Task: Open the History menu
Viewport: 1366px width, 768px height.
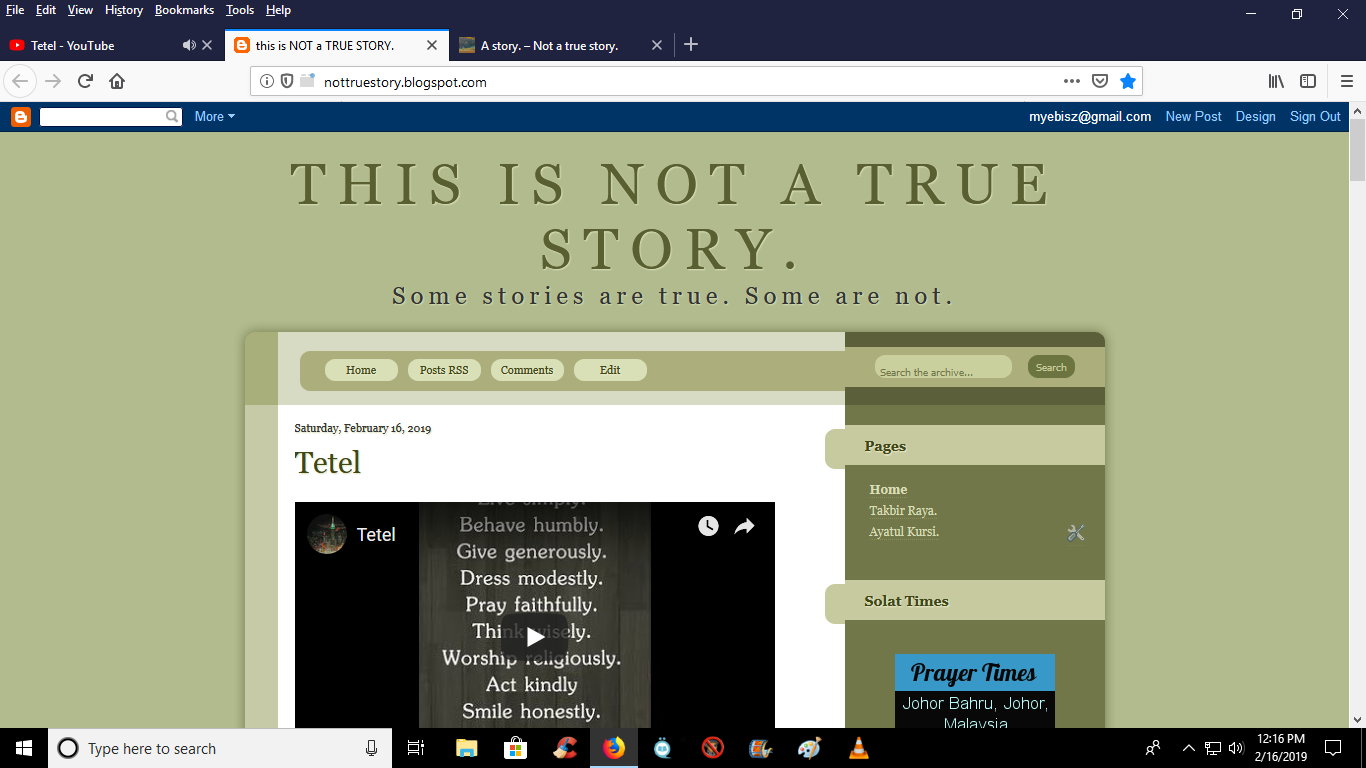Action: [x=124, y=10]
